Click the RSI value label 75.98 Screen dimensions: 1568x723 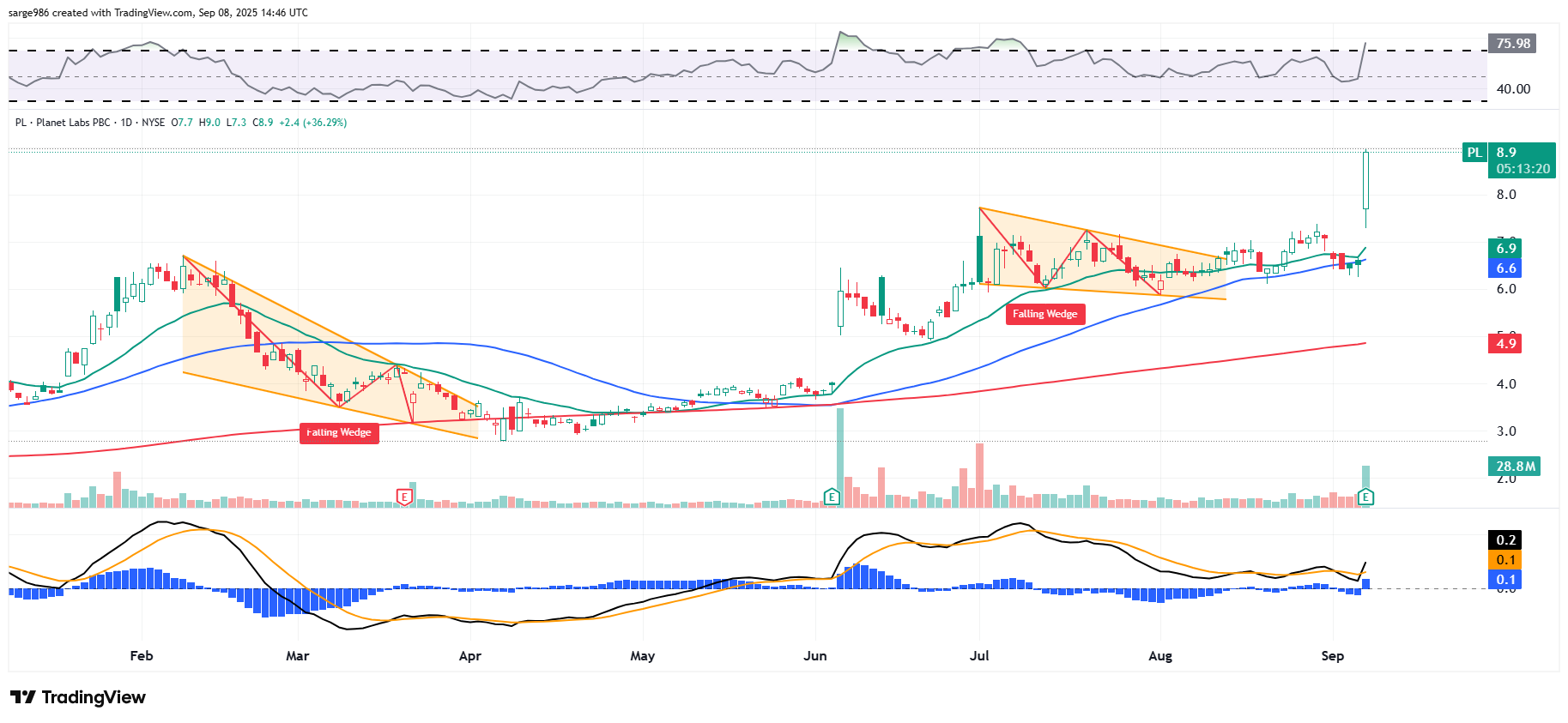1512,44
